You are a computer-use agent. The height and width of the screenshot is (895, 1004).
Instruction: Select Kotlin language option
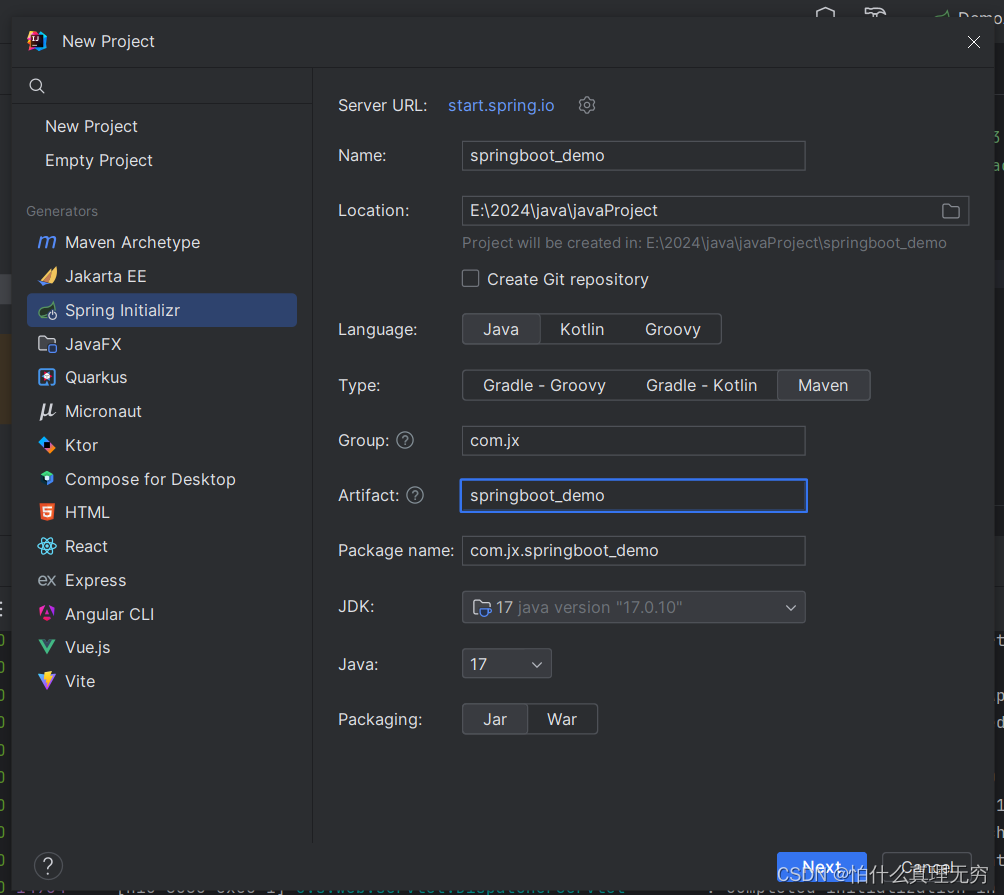[x=581, y=329]
